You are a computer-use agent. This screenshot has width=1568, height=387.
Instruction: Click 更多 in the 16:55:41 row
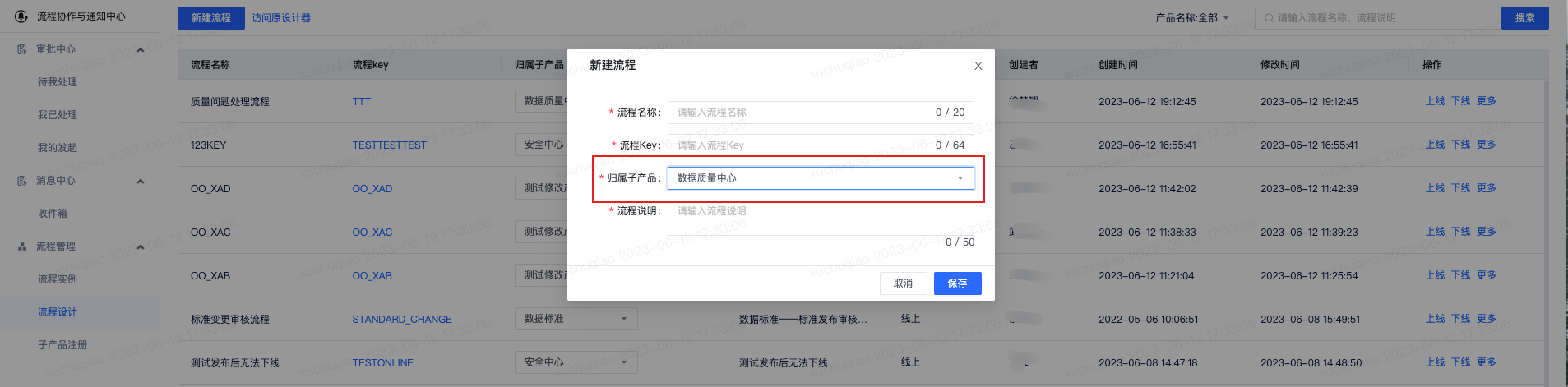click(1487, 145)
